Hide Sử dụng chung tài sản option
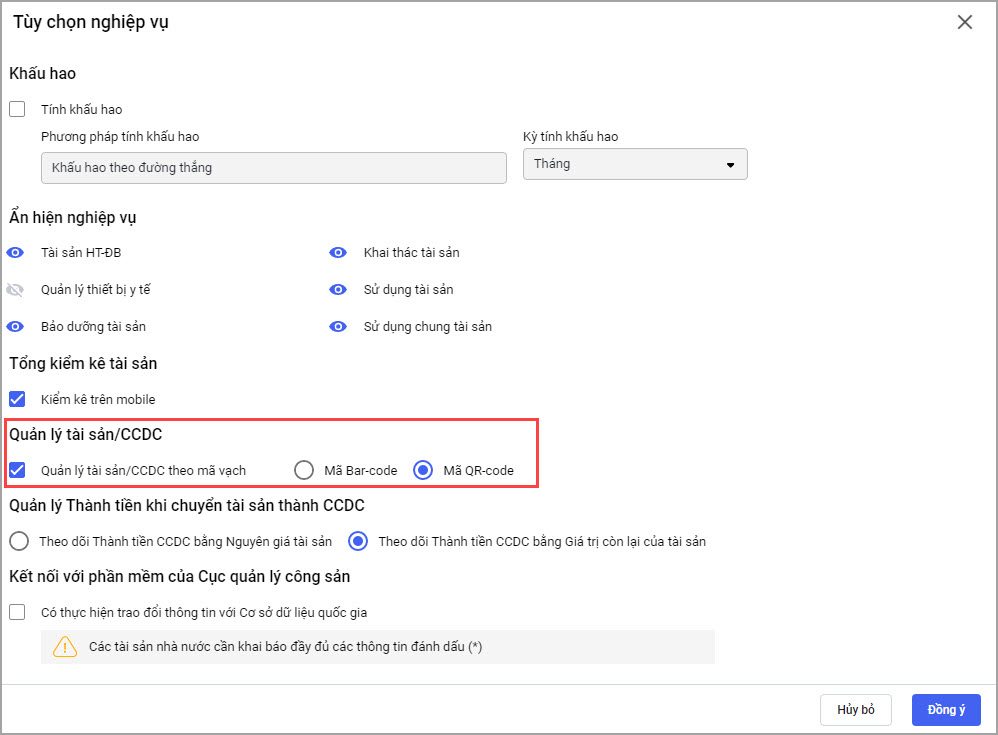Screen dimensions: 998x735 tap(338, 327)
